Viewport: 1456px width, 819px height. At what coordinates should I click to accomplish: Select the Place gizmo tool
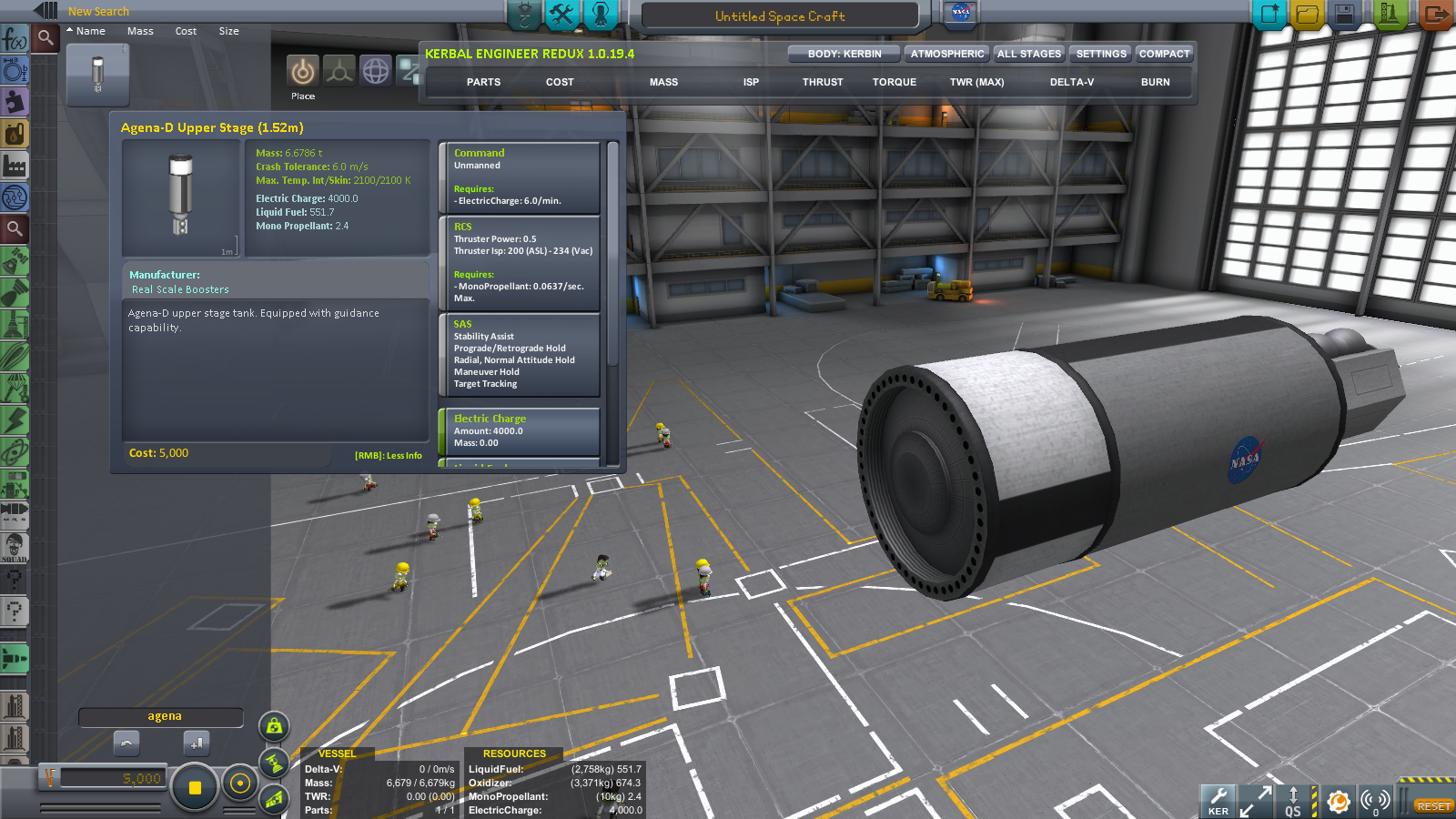pos(303,71)
